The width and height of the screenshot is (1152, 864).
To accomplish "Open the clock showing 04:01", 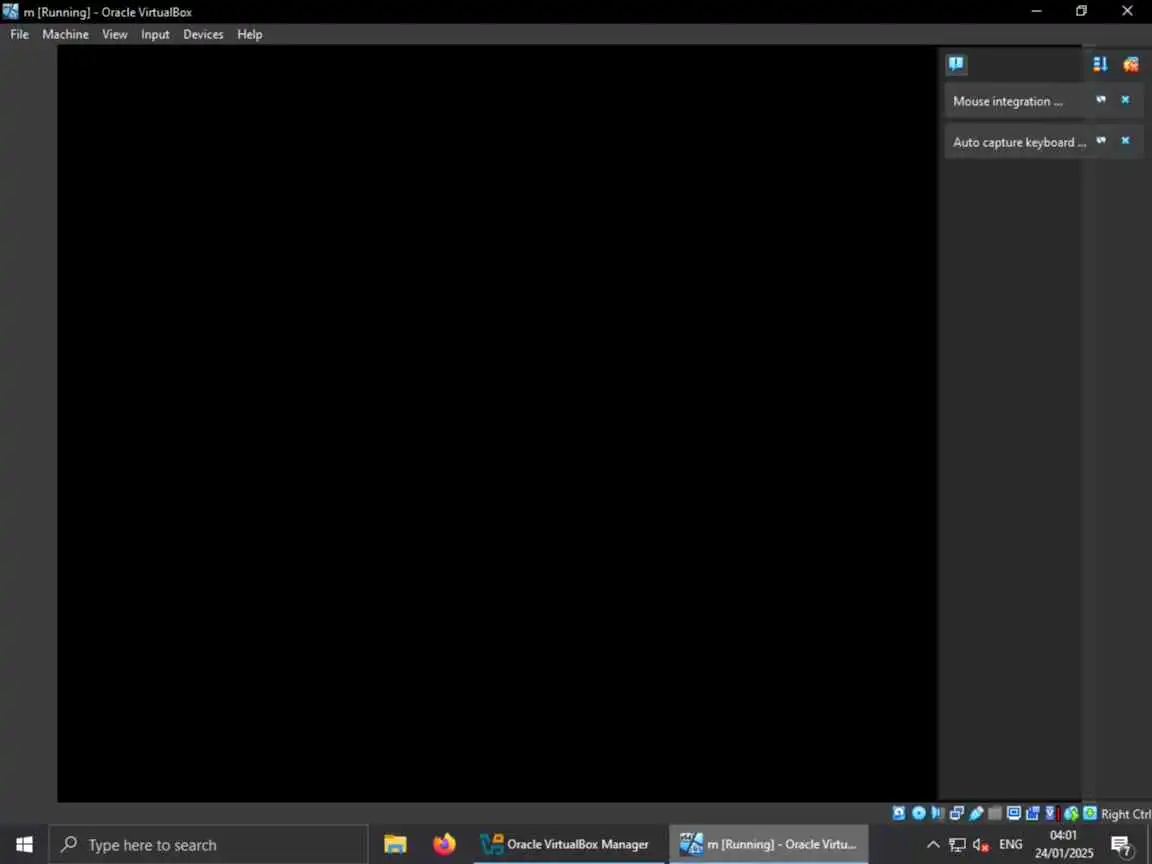I will 1064,844.
